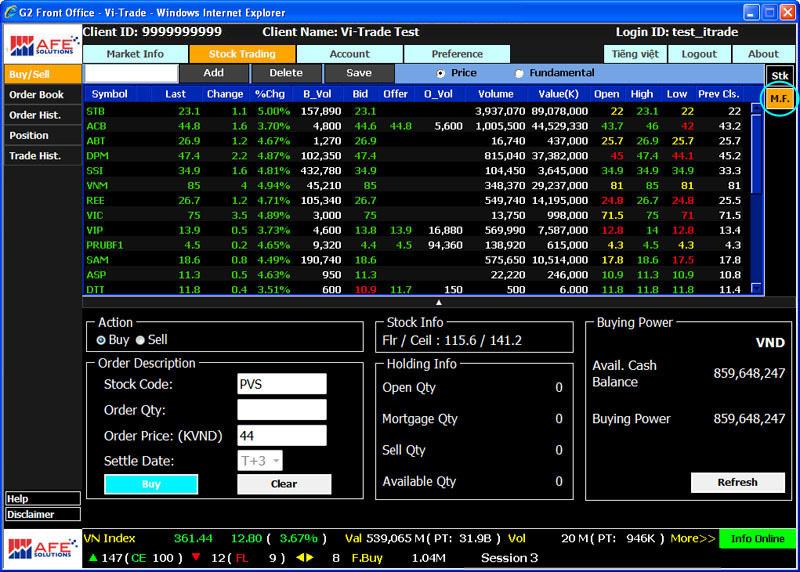Open Order Book in the sidebar

[x=37, y=95]
